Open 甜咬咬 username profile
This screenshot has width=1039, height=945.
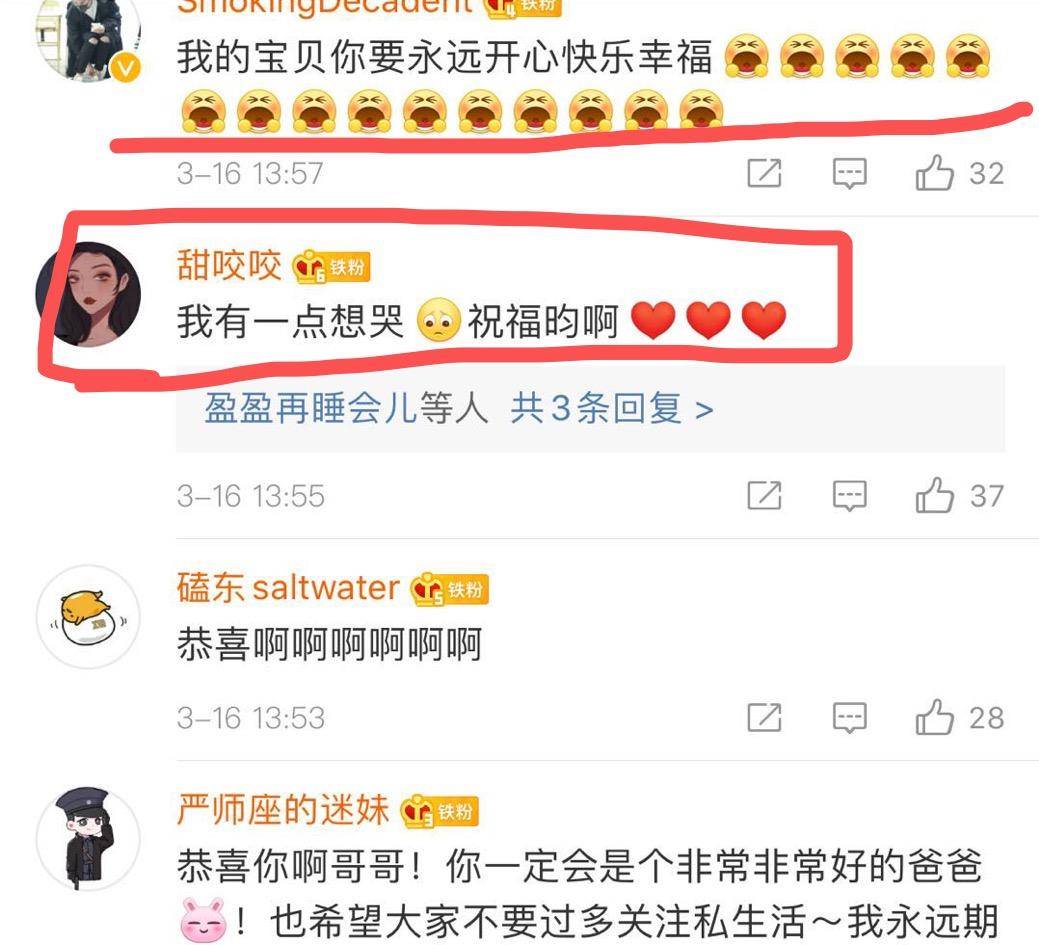[229, 266]
